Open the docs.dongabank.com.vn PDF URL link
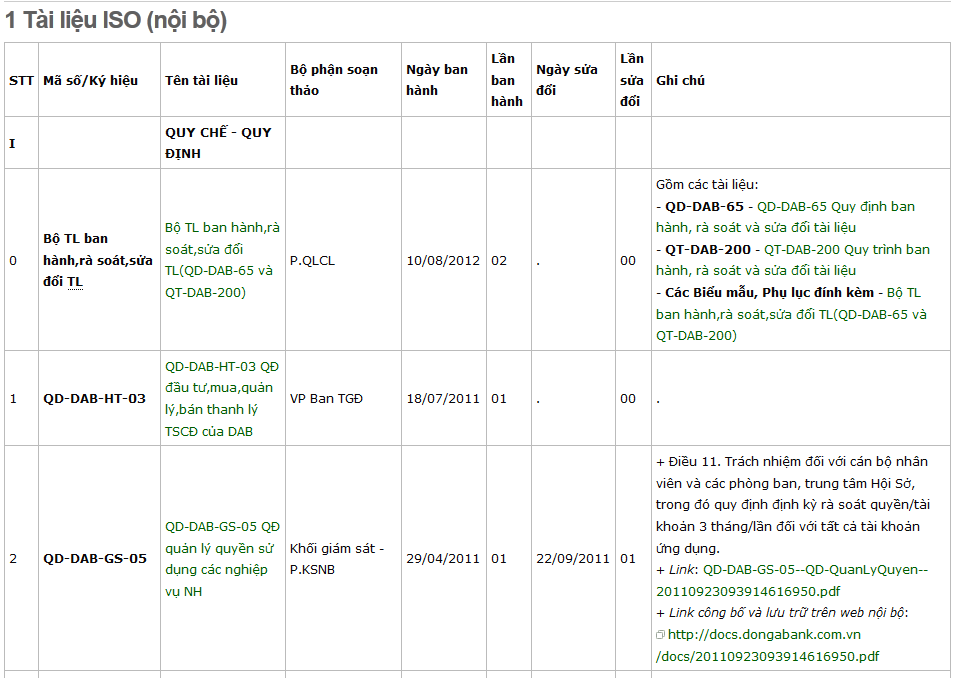The height and width of the screenshot is (678, 960). [x=767, y=646]
